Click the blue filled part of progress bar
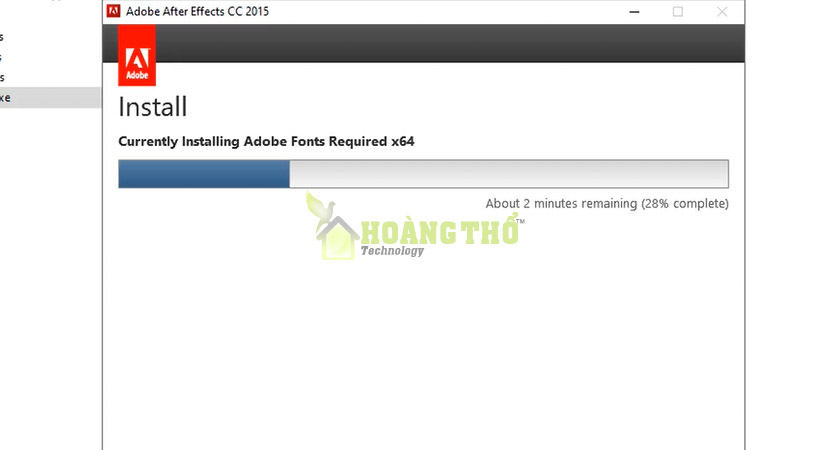 (x=204, y=174)
